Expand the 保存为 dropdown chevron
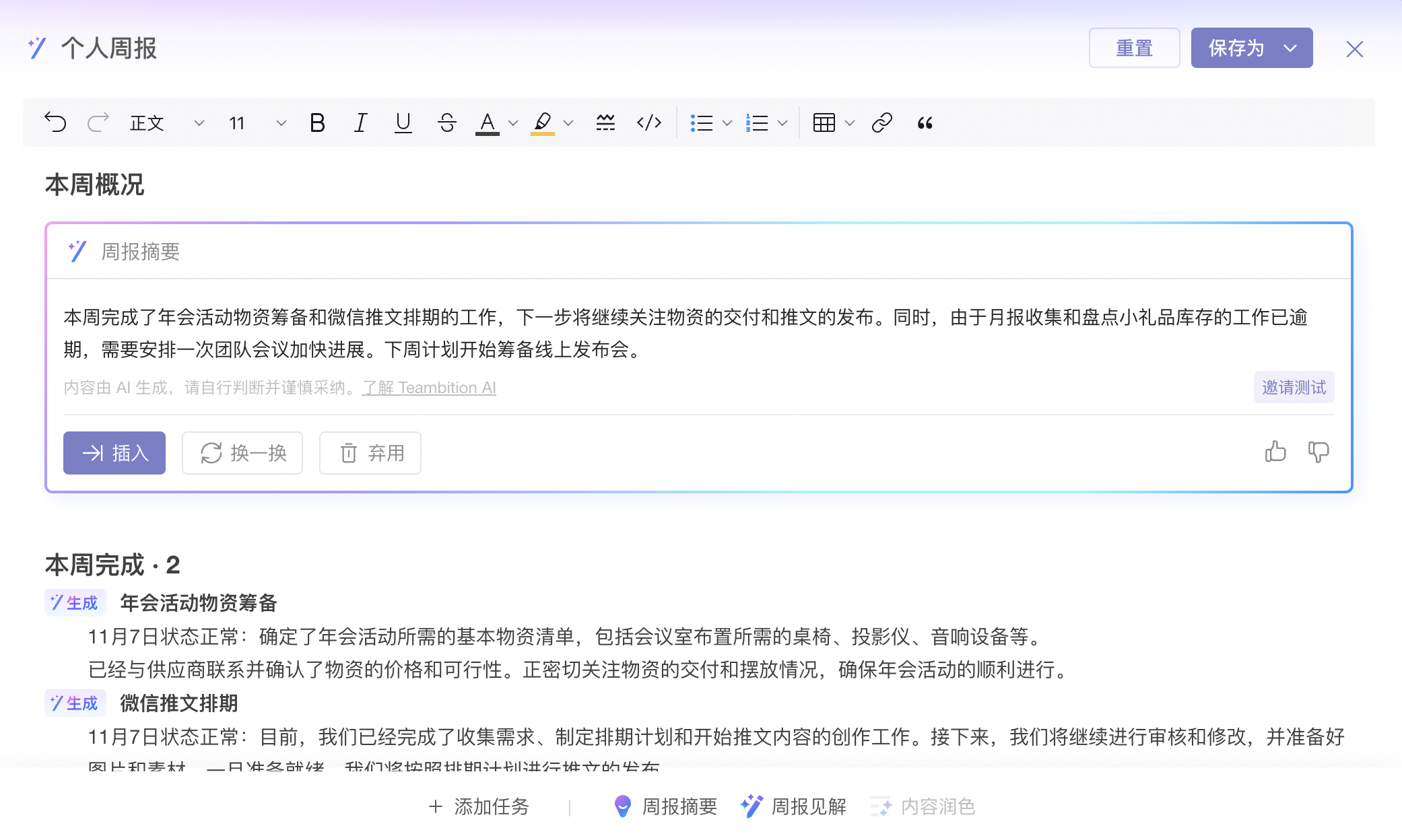 click(1290, 48)
